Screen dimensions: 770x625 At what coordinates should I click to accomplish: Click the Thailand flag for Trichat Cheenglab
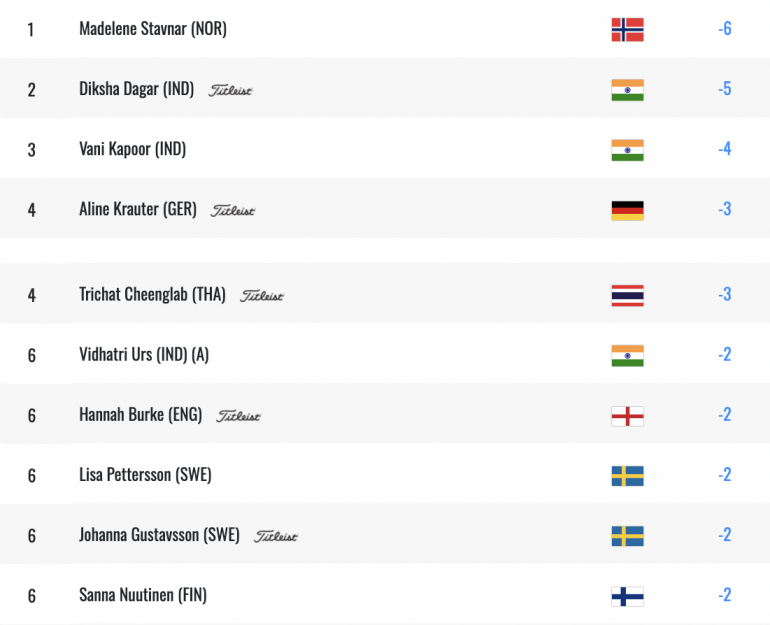tap(627, 296)
